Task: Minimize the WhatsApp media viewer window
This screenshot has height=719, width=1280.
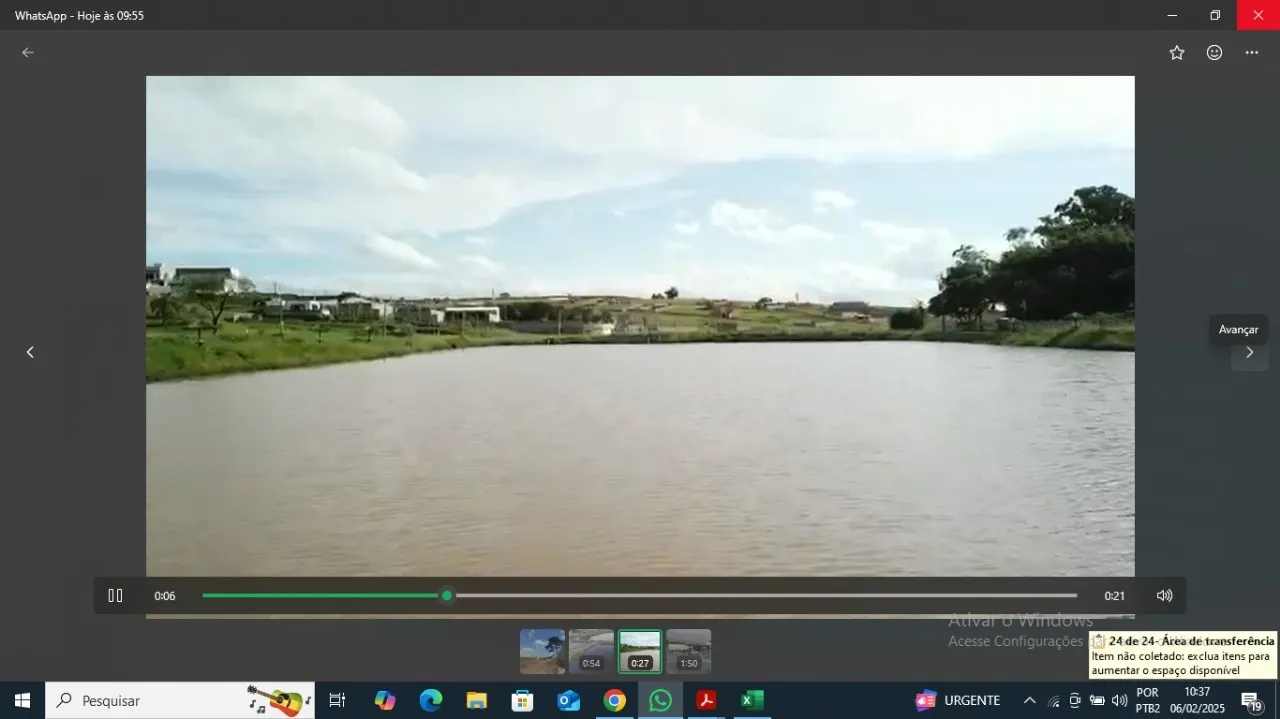Action: [1172, 15]
